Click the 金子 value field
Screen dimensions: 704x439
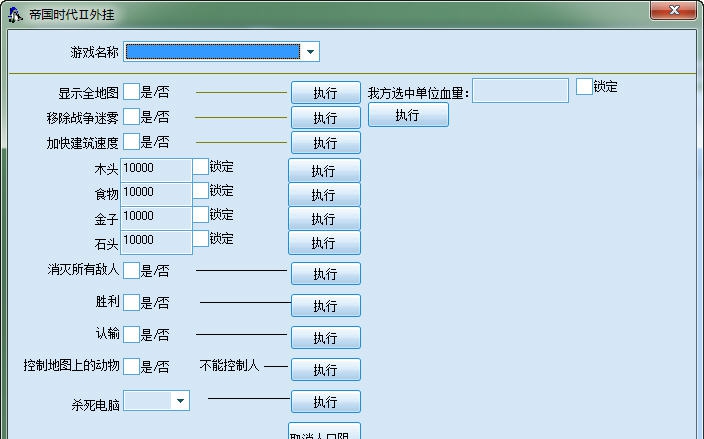[156, 219]
